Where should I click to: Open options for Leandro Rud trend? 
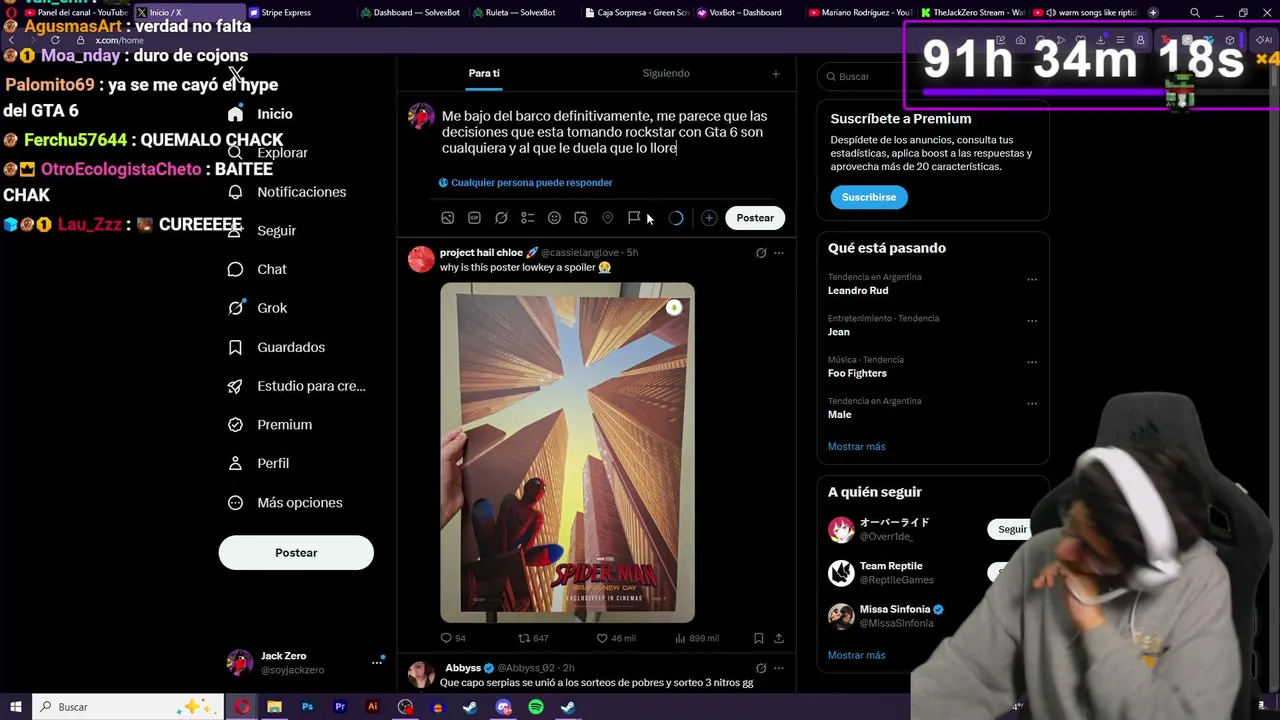(1032, 279)
